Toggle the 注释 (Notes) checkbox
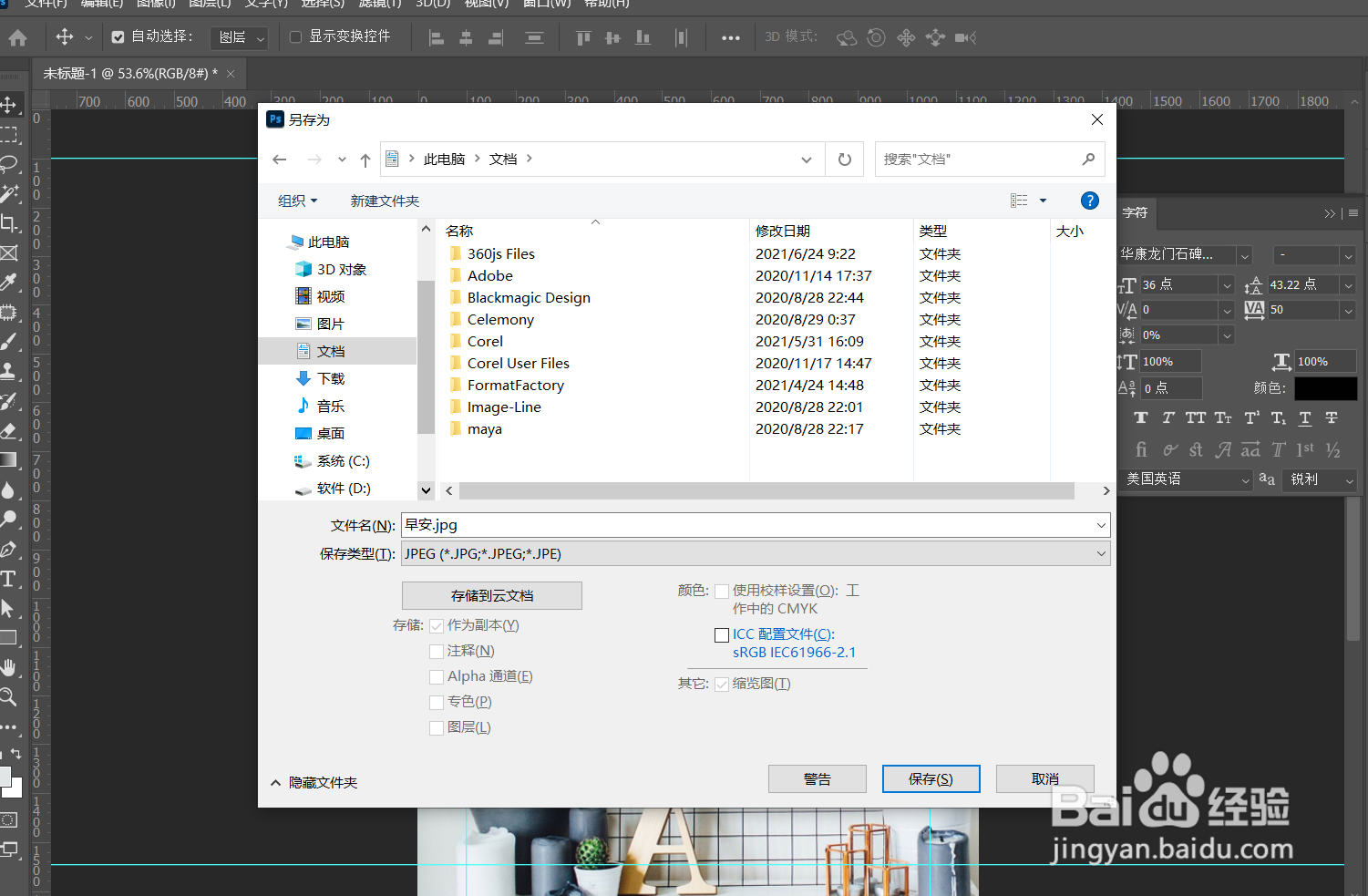Screen dimensions: 1368x896 click(x=436, y=651)
